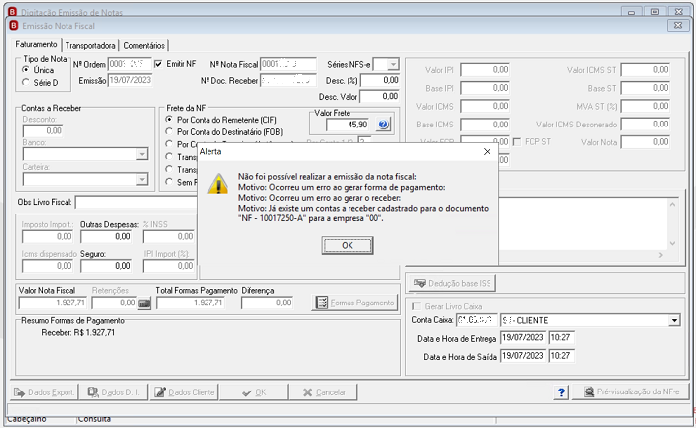
Task: Close the Emissão Nota Fiscal window
Action: (x=678, y=25)
